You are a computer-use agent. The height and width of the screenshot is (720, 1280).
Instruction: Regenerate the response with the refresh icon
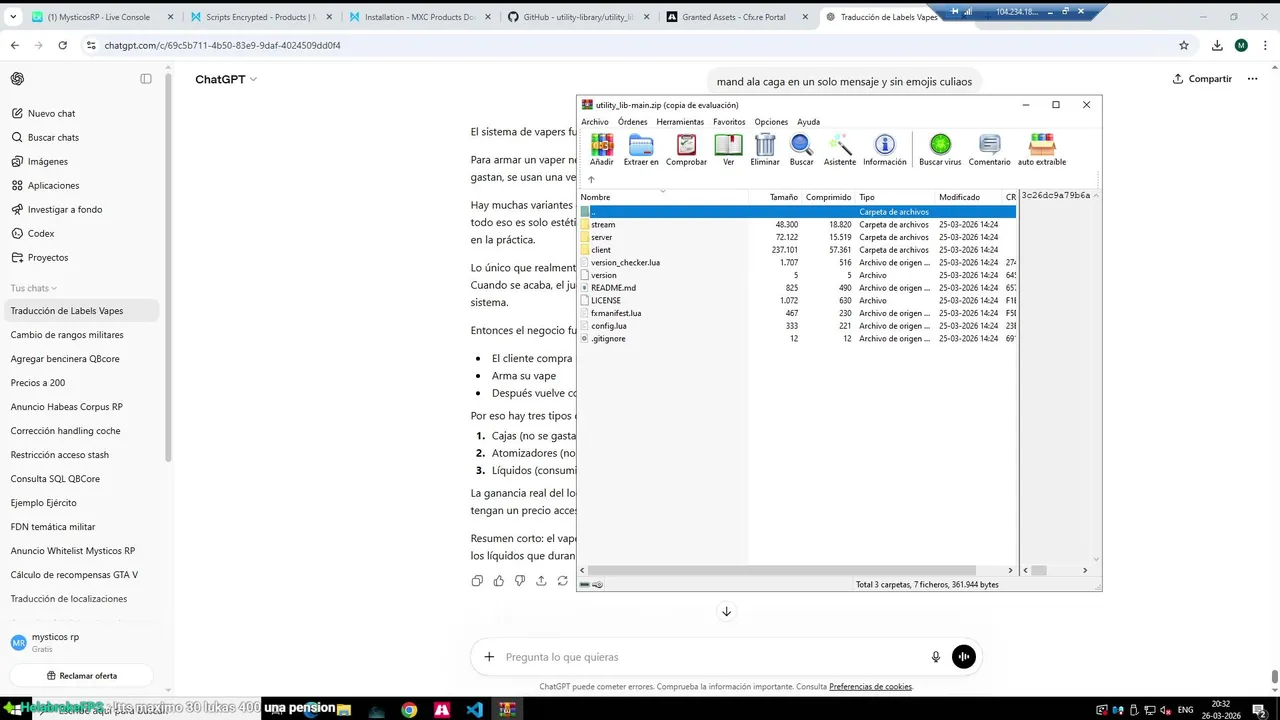pos(563,581)
